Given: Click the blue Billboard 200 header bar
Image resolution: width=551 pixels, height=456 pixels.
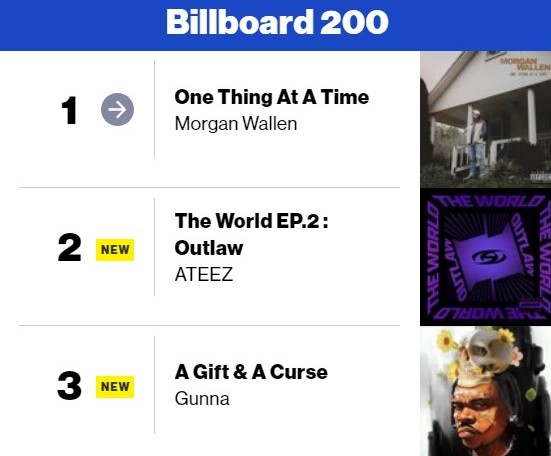Looking at the screenshot, I should coord(276,25).
